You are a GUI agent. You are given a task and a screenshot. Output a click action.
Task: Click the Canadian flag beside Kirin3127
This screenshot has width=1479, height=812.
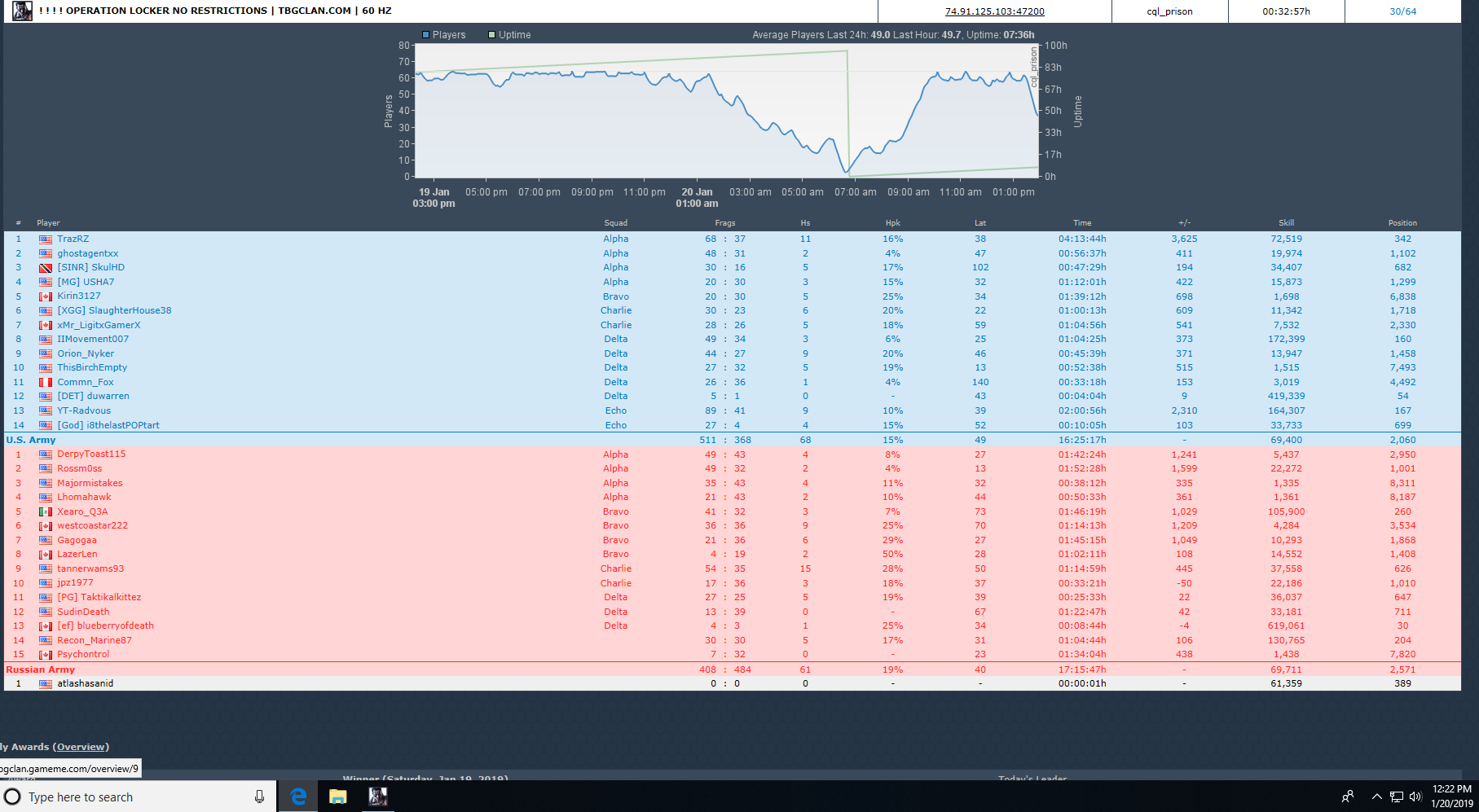46,296
